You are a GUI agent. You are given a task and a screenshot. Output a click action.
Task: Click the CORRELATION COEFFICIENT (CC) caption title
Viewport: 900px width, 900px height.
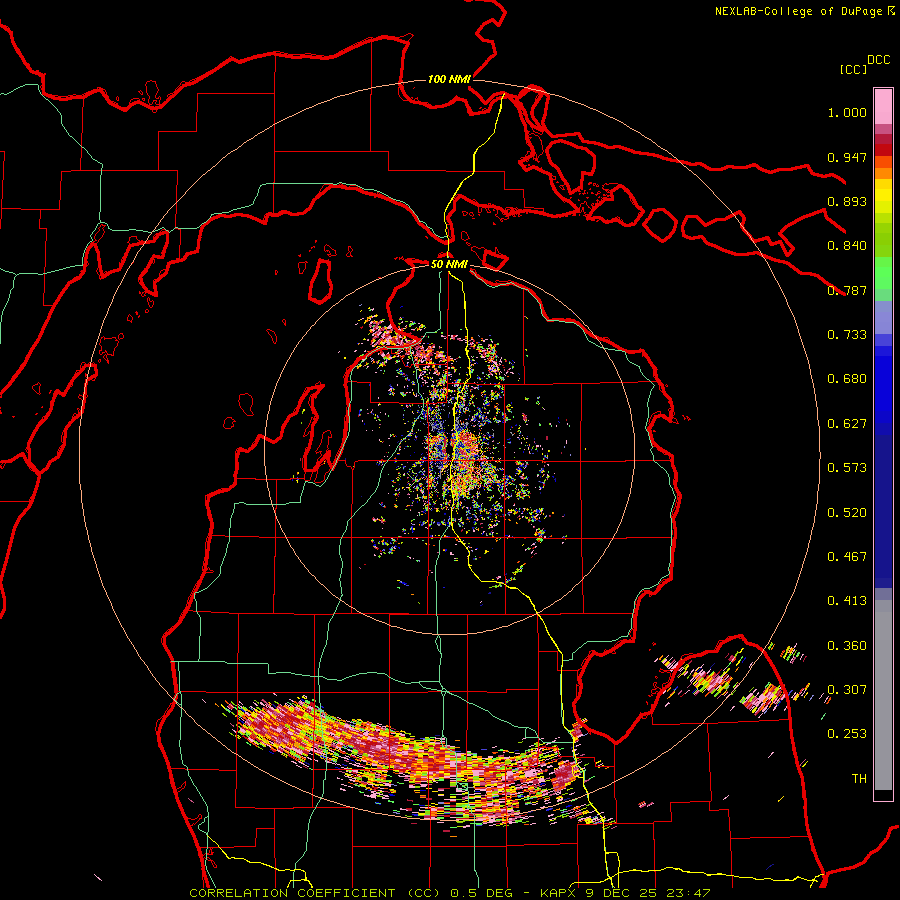point(314,893)
